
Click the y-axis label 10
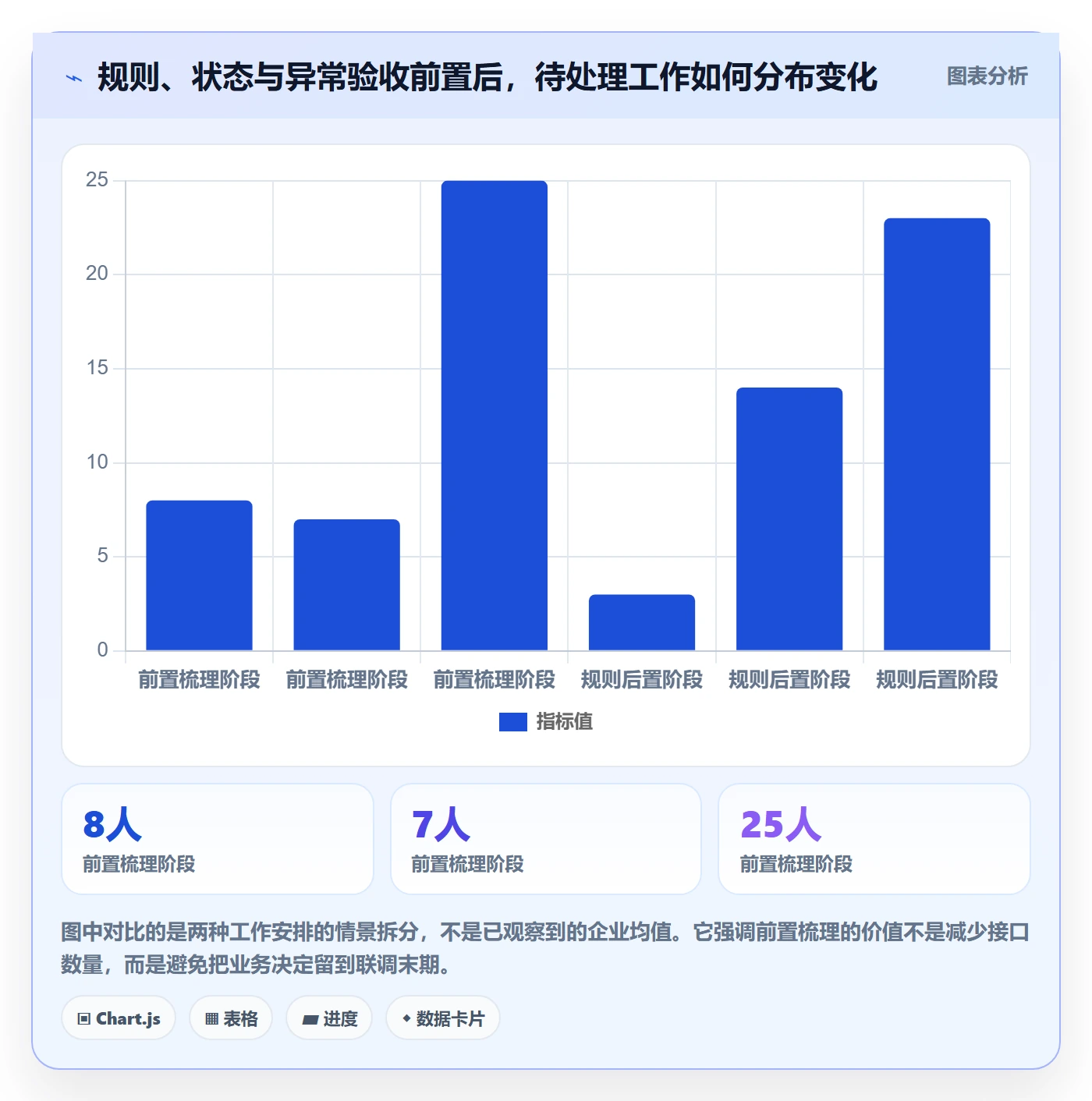click(x=97, y=462)
